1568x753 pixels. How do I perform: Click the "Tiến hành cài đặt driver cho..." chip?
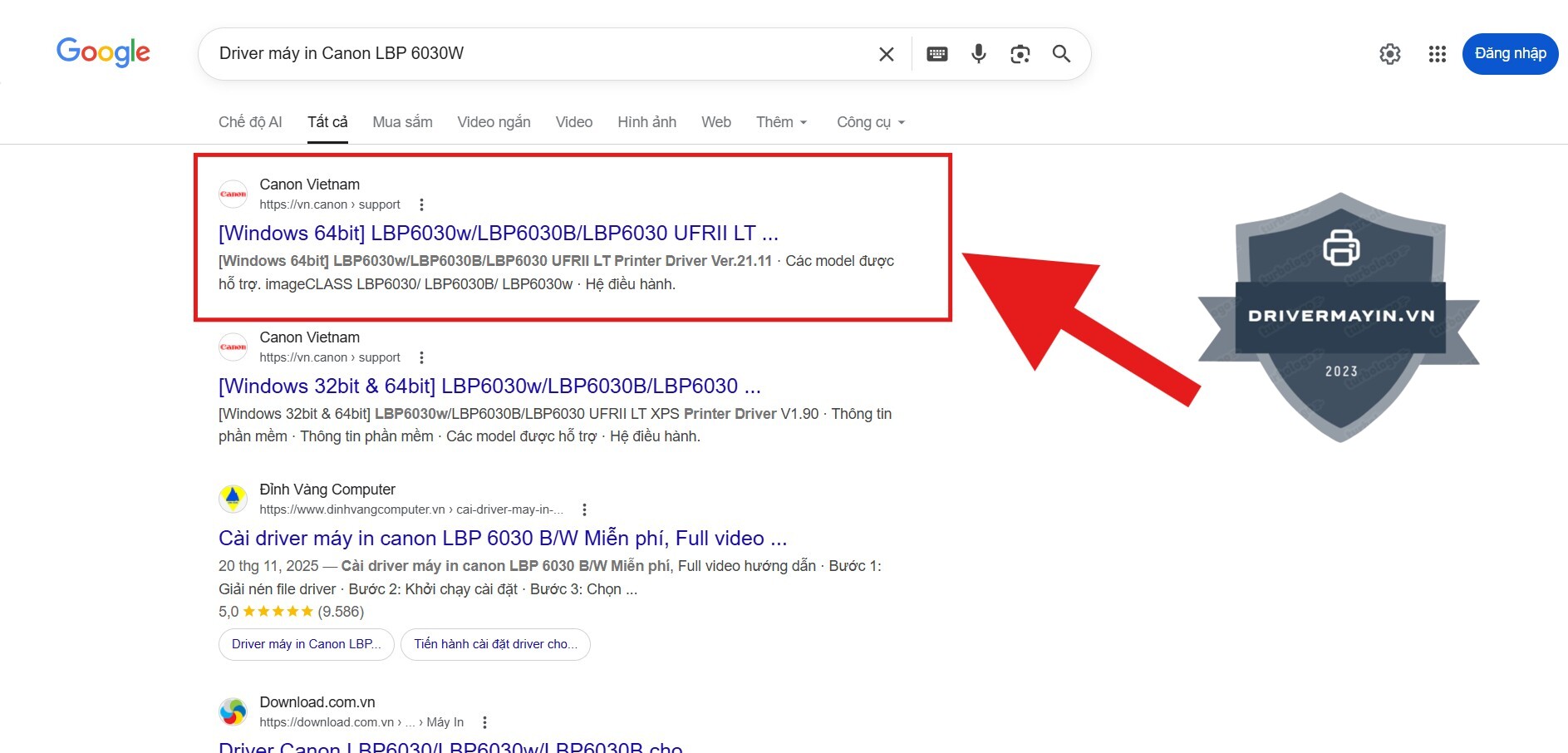[495, 644]
